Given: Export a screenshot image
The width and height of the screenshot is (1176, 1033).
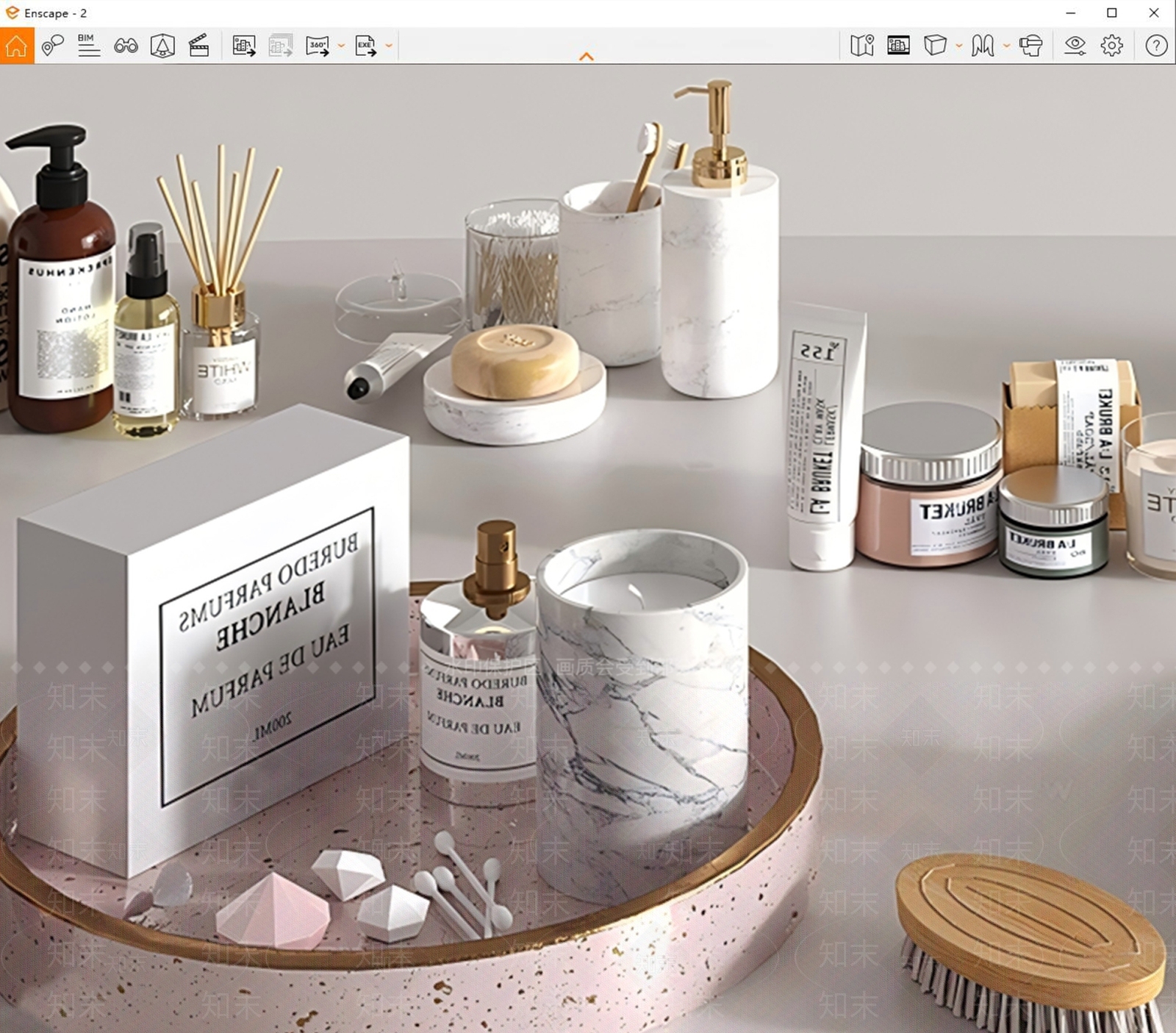Looking at the screenshot, I should tap(244, 46).
